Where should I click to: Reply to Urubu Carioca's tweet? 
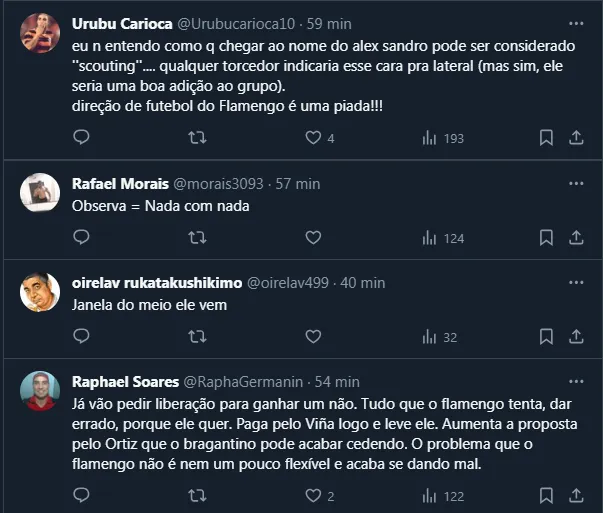83,138
